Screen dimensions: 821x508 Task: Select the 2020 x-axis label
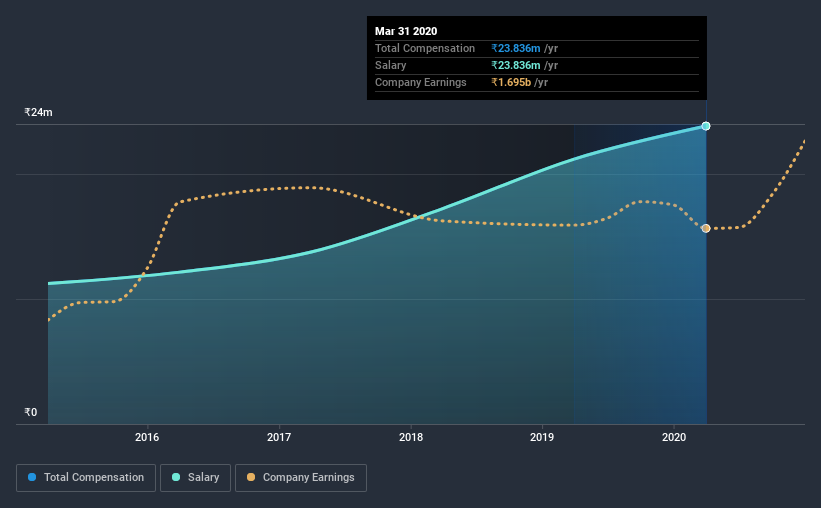pos(674,437)
